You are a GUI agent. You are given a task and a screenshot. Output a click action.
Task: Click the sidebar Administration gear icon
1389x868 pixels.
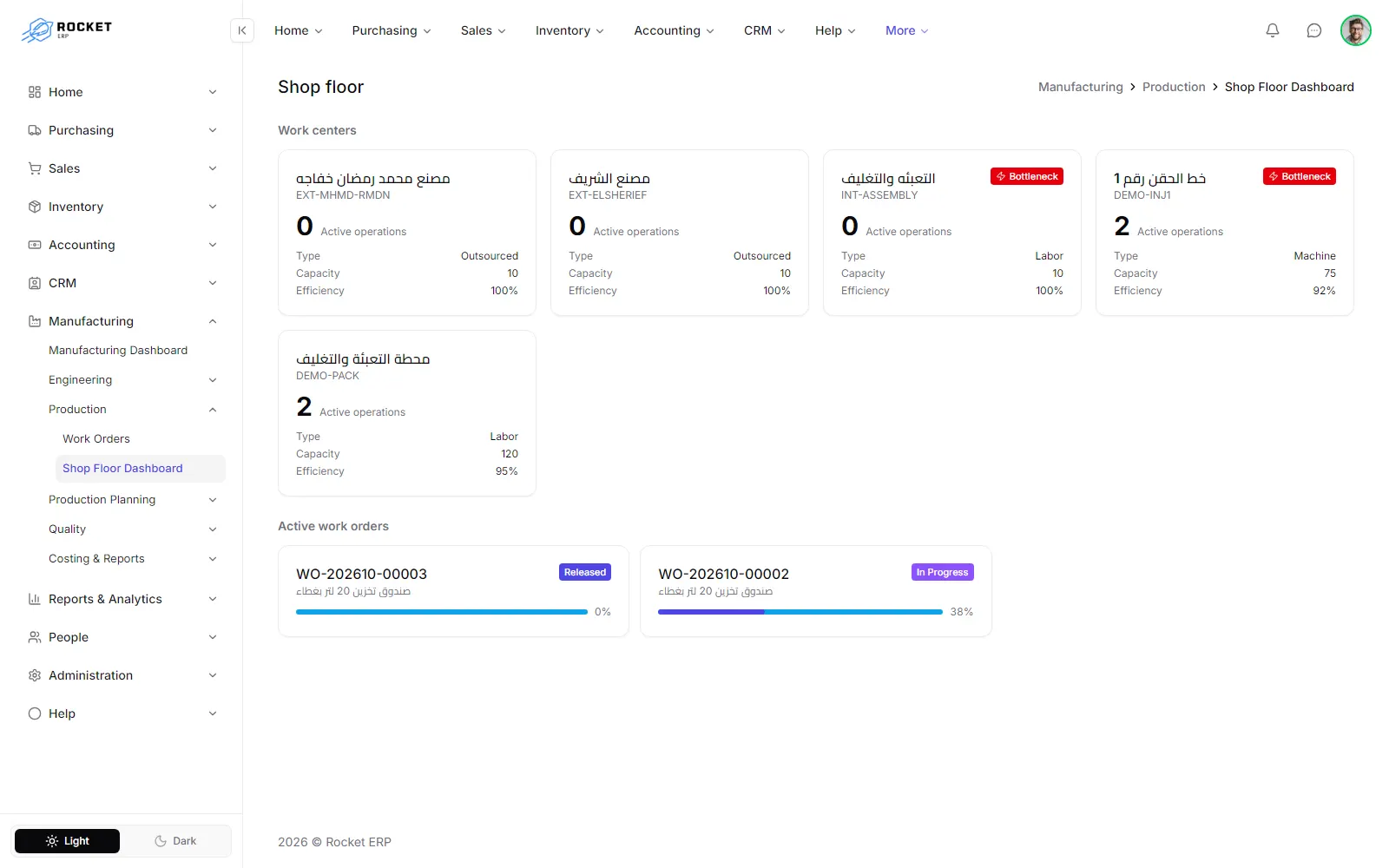point(35,675)
